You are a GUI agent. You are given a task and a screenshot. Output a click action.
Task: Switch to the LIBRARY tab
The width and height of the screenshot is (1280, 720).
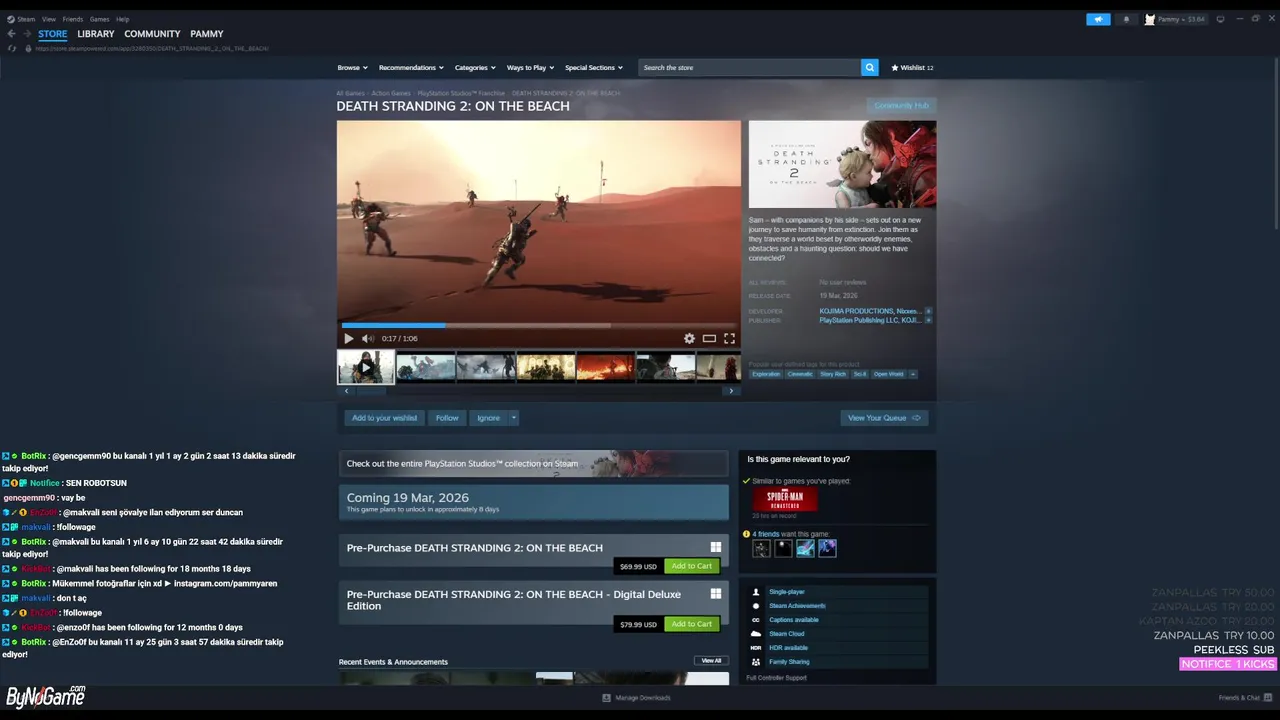pyautogui.click(x=96, y=34)
